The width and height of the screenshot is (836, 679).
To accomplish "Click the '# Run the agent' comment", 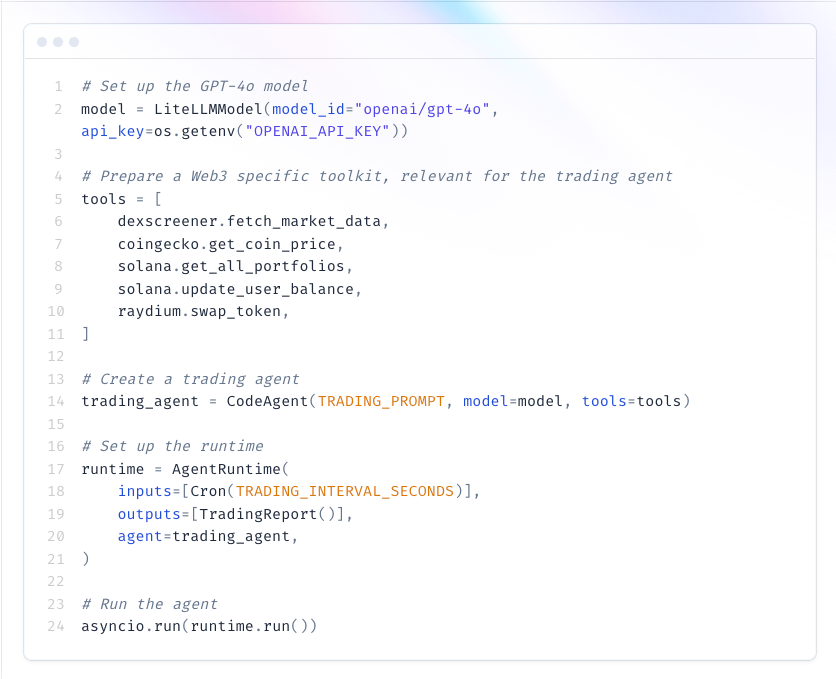I will click(149, 604).
